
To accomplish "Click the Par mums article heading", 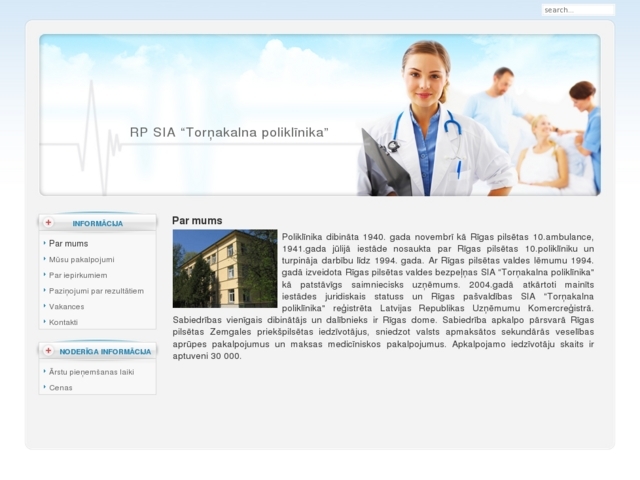I will (x=197, y=220).
